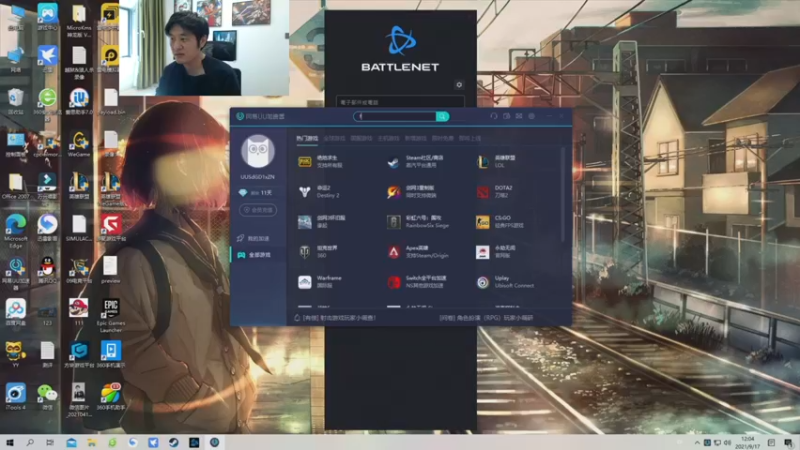Image resolution: width=800 pixels, height=450 pixels.
Task: Select the Destiny 2 game entry
Action: [320, 192]
